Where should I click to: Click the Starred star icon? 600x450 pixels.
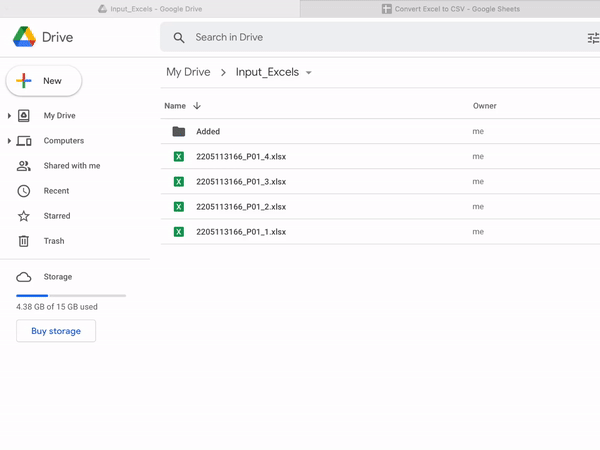pos(24,216)
